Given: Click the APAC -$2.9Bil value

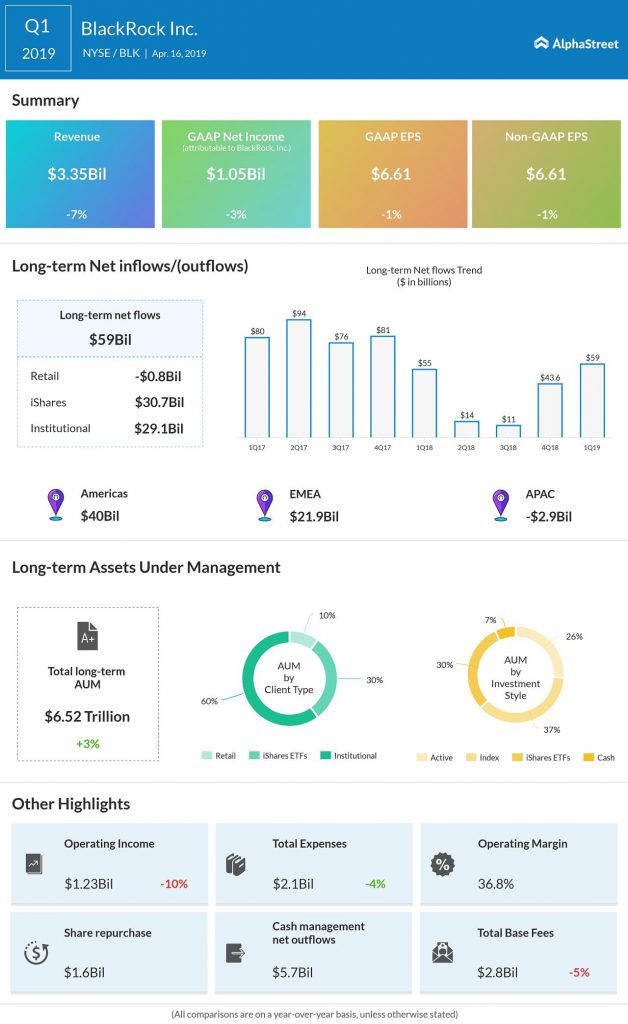Looking at the screenshot, I should point(548,517).
